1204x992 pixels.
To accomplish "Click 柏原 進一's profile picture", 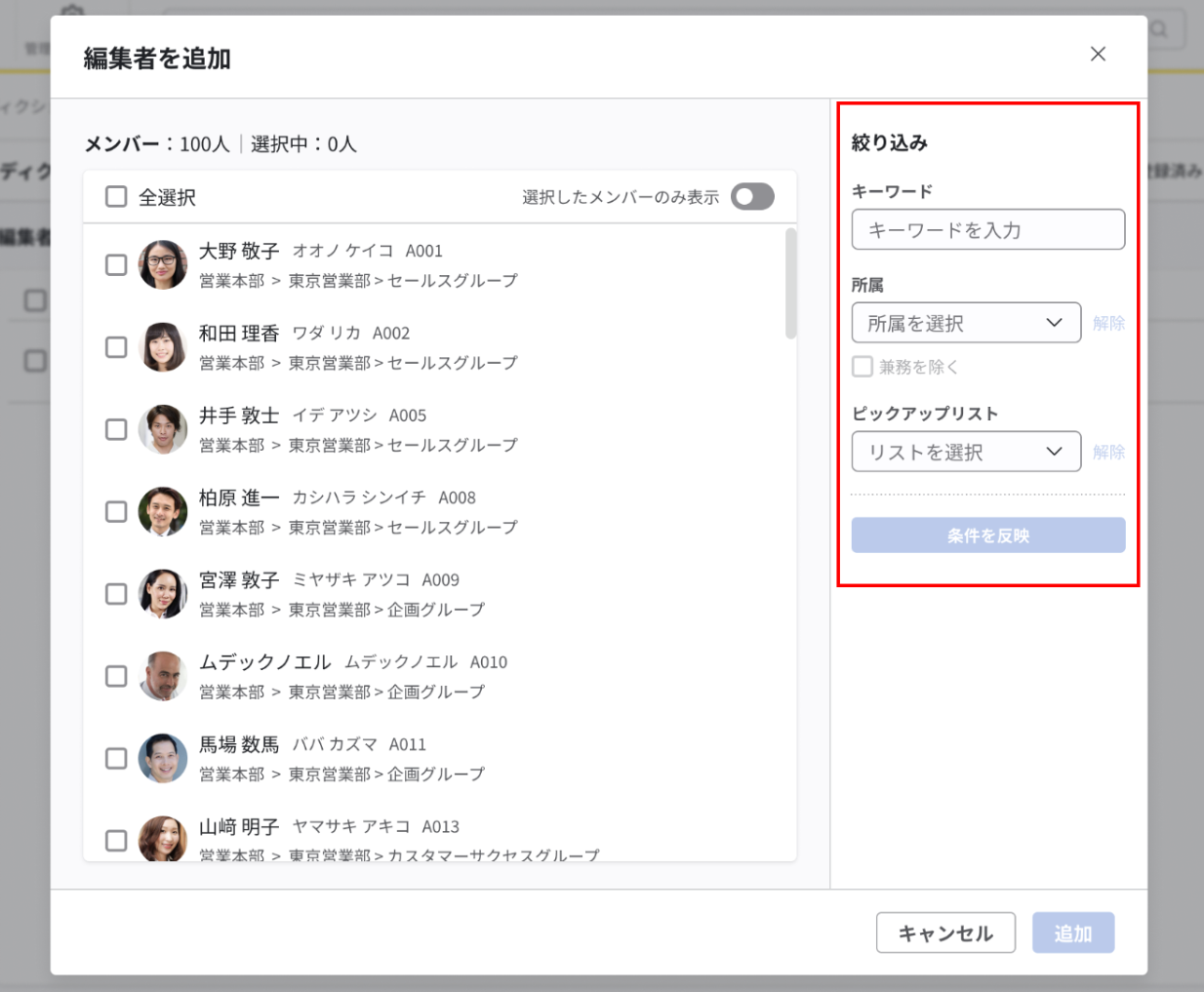I will click(163, 511).
